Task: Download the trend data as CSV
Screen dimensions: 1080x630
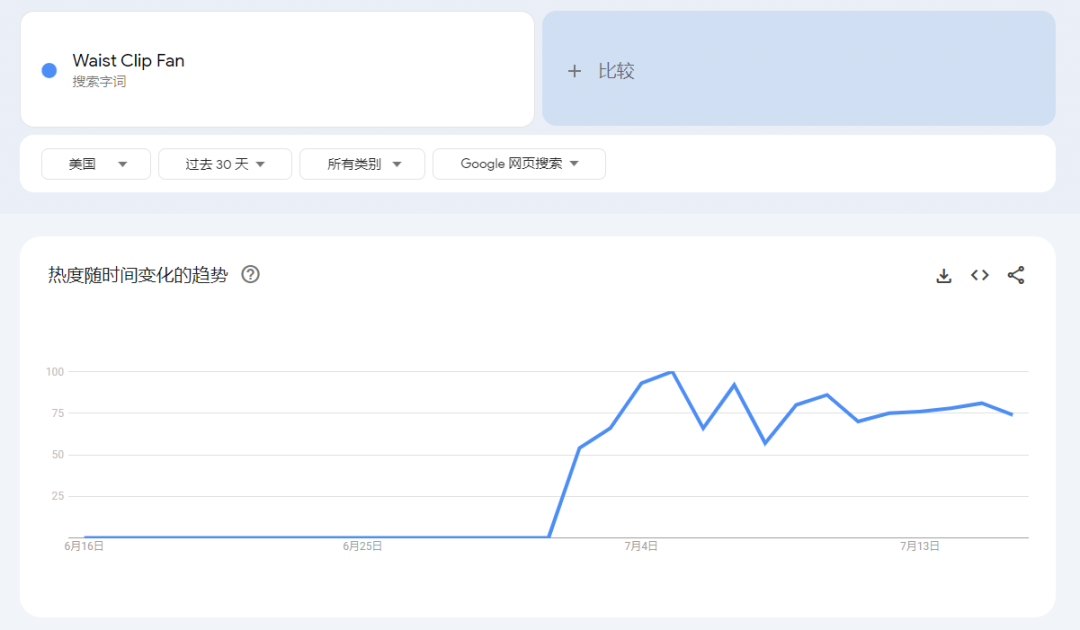Action: [943, 276]
